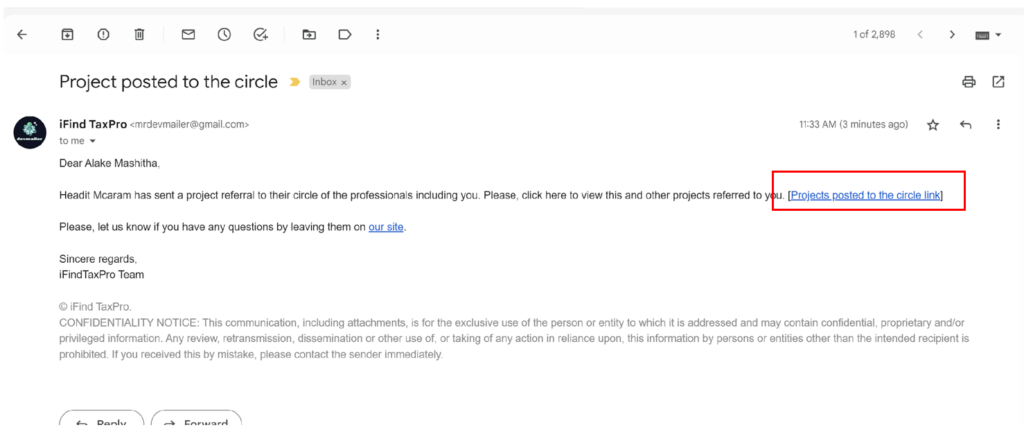Open the toolbar More options menu

(x=377, y=34)
